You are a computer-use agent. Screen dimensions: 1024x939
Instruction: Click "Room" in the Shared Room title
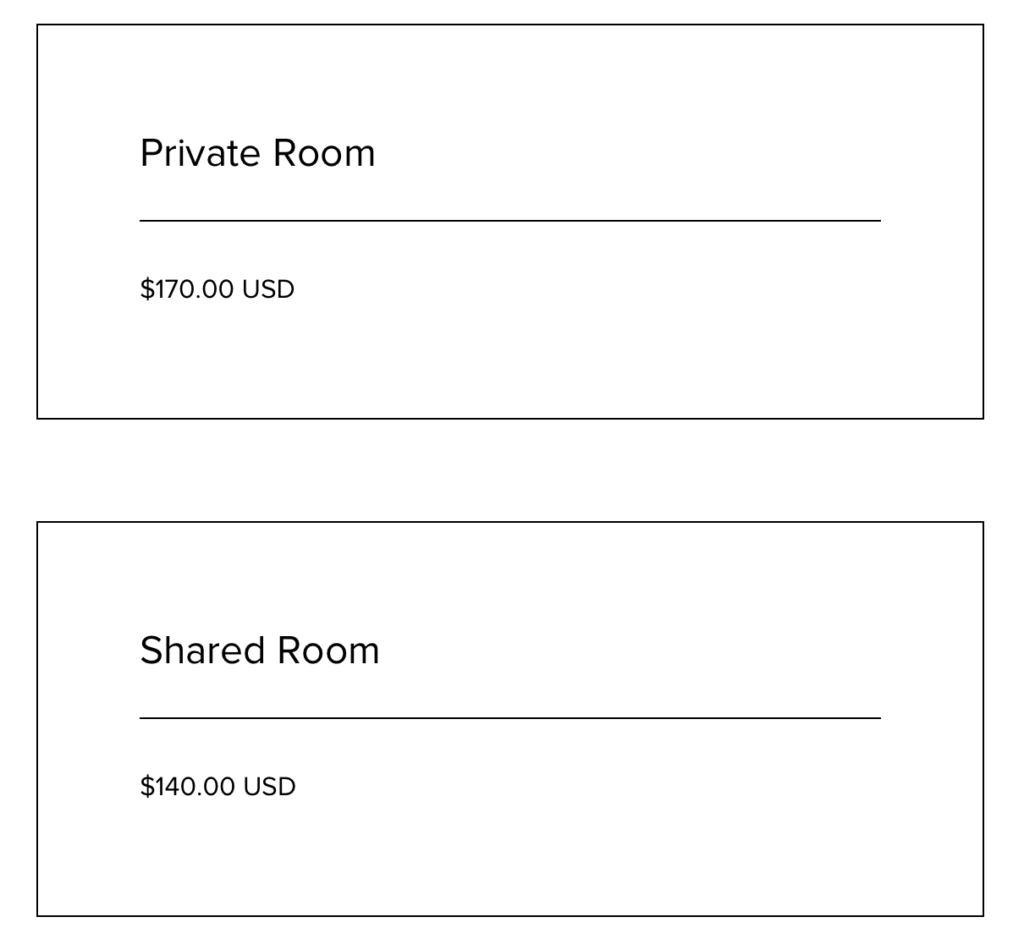[328, 650]
